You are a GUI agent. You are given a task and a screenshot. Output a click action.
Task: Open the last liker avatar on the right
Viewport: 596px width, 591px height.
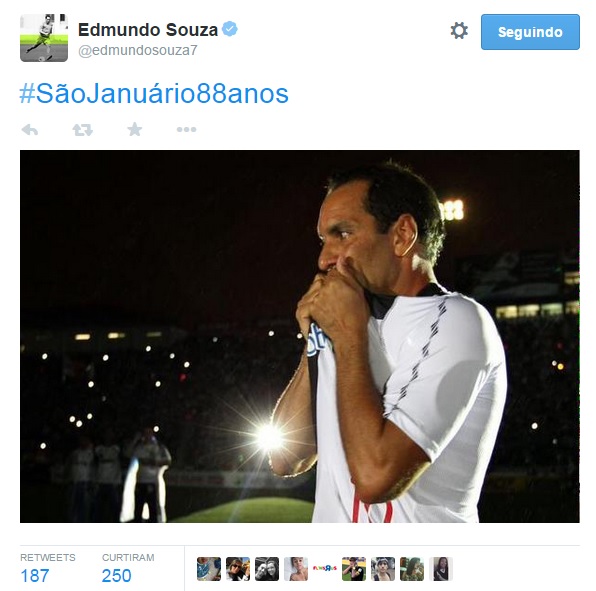[x=441, y=569]
